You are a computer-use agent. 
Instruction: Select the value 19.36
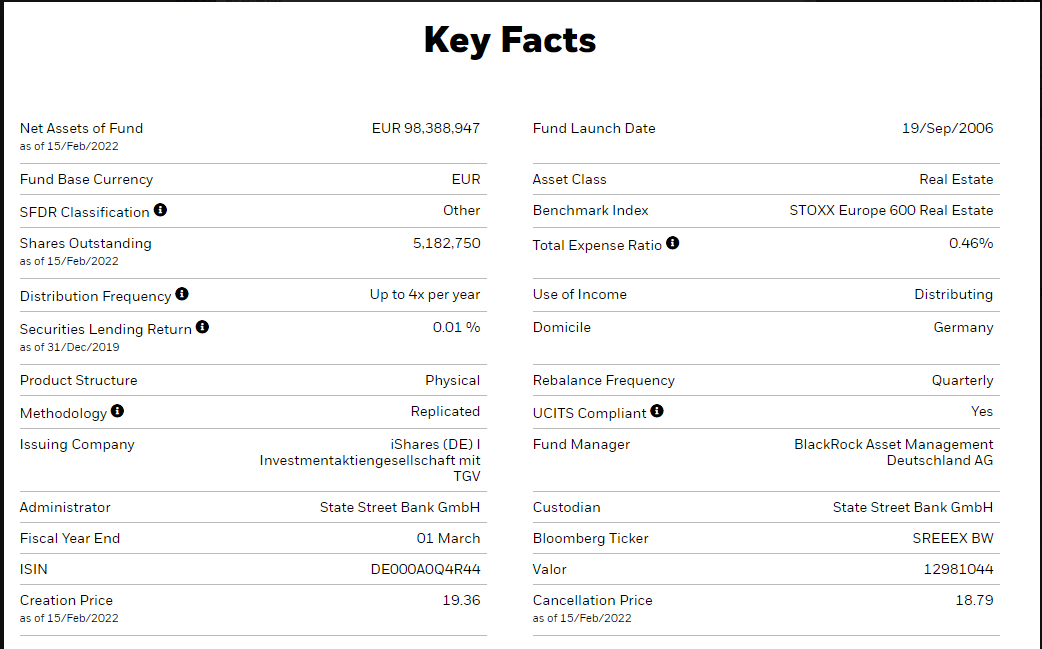(x=461, y=600)
